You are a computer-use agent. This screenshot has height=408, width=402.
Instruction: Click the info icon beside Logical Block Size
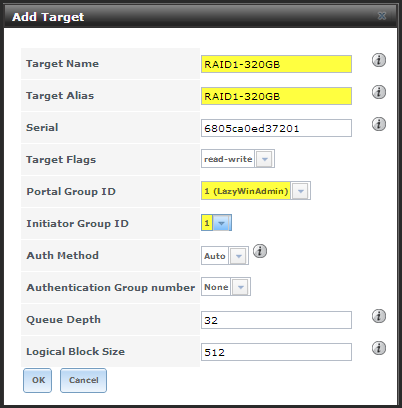click(x=379, y=348)
